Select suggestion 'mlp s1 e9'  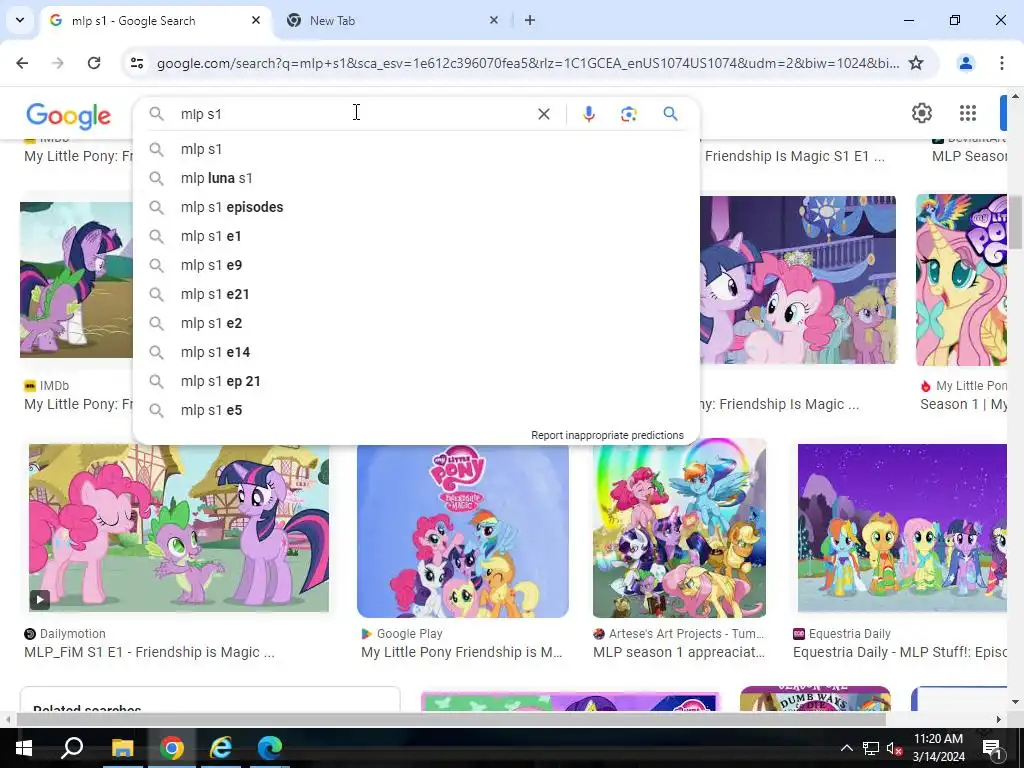pos(416,265)
